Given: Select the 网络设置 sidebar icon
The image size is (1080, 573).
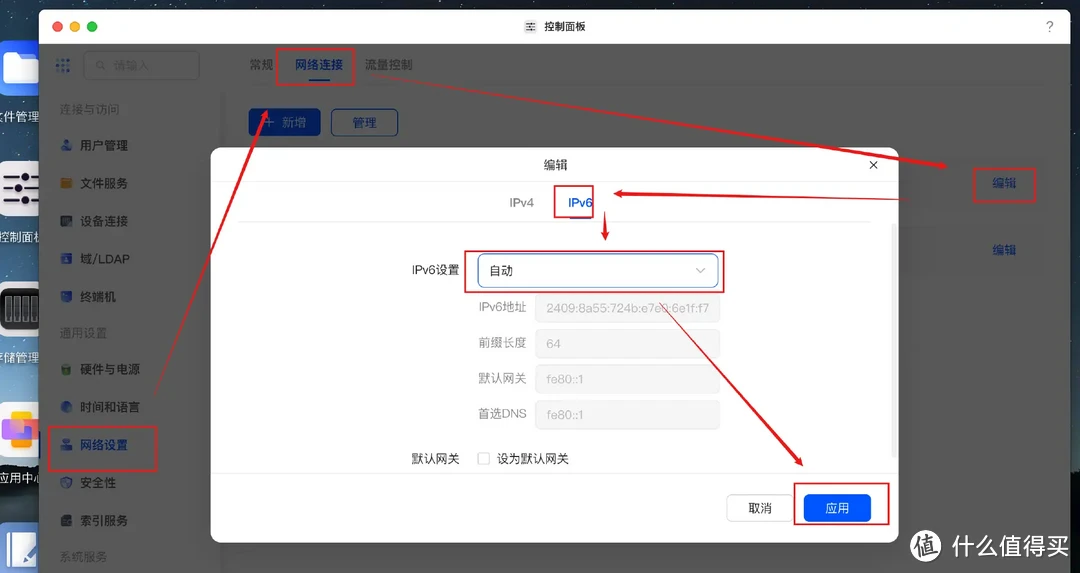Looking at the screenshot, I should point(66,445).
